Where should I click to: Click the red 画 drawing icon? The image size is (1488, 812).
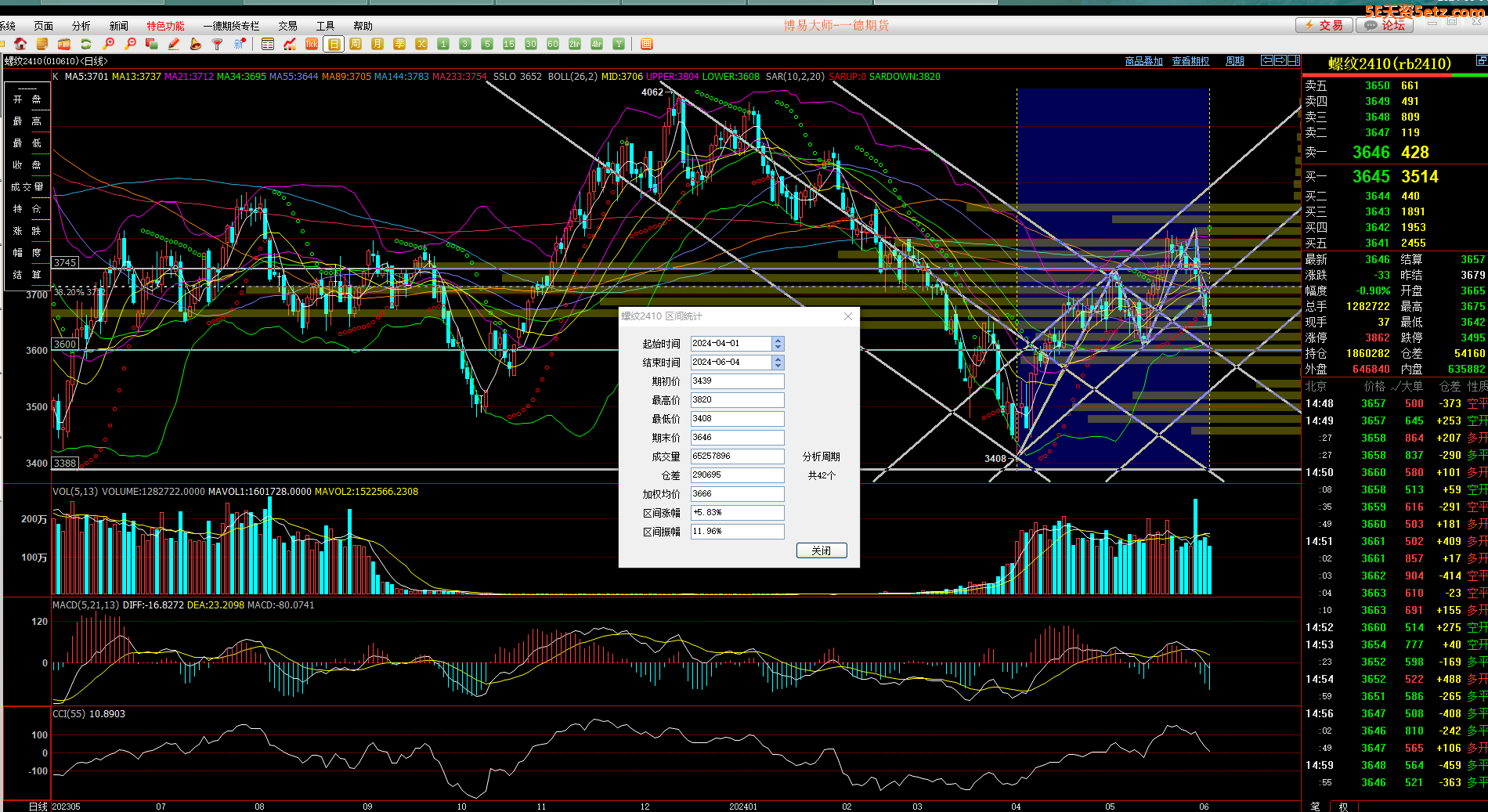[646, 44]
